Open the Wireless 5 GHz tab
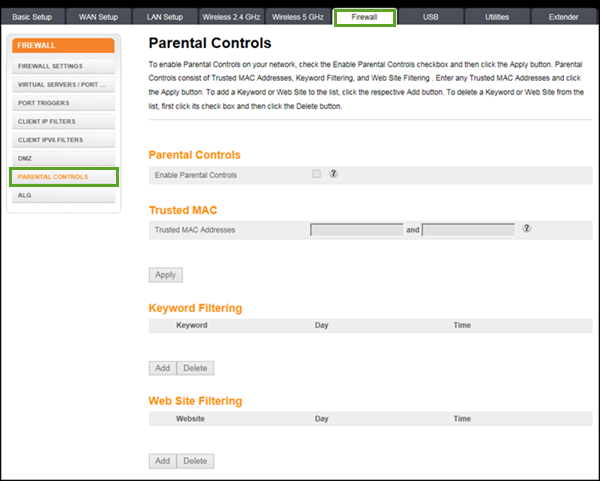 298,17
